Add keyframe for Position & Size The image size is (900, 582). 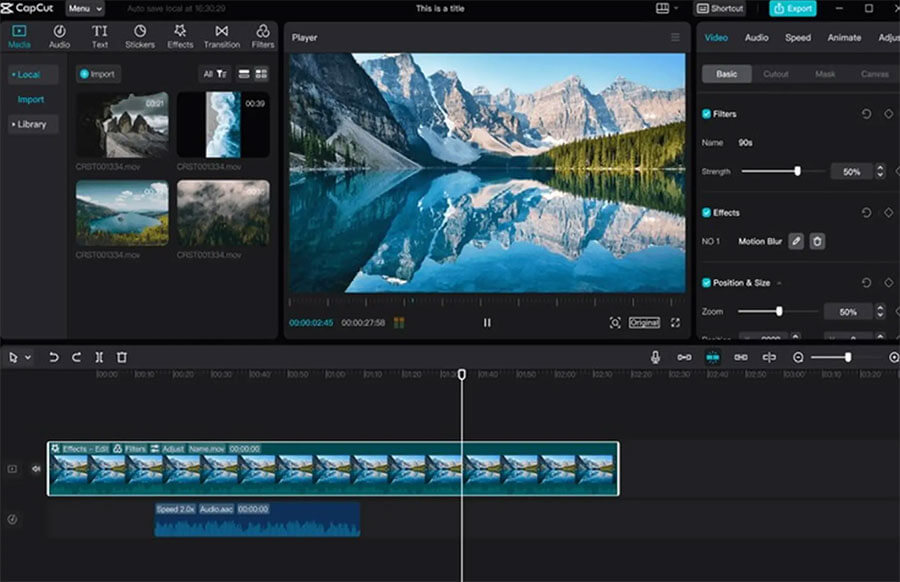click(889, 282)
